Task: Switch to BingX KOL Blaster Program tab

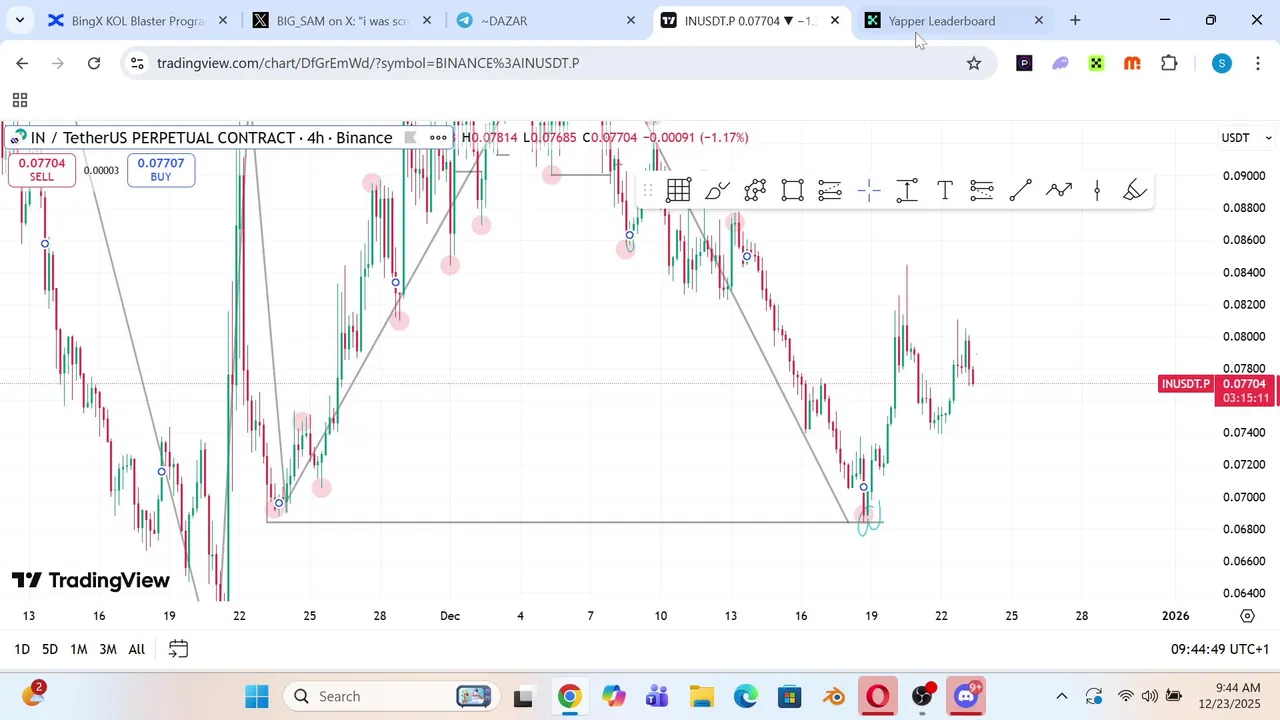Action: tap(138, 20)
